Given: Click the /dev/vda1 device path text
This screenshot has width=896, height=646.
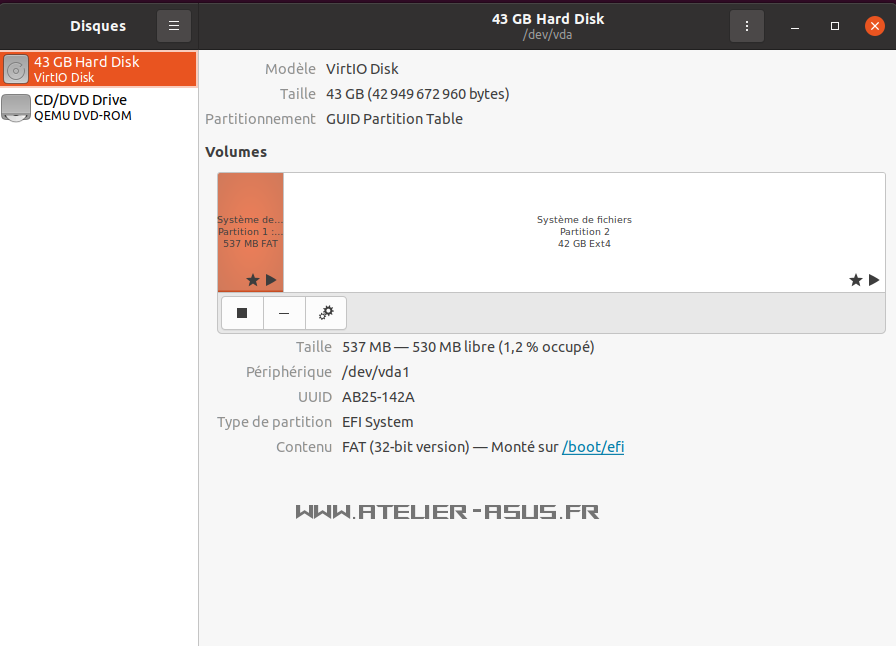Looking at the screenshot, I should tap(376, 372).
